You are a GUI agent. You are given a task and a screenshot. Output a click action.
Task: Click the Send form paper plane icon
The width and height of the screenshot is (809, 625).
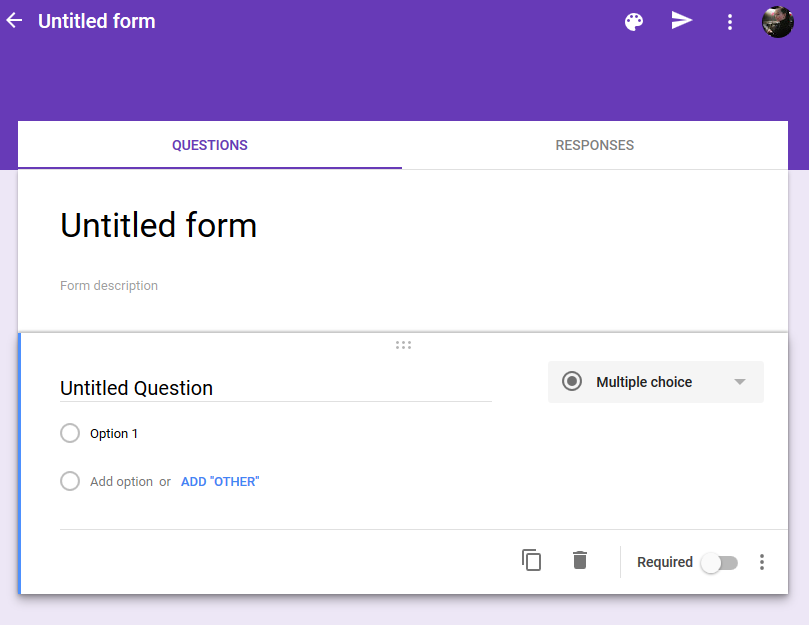tap(682, 21)
